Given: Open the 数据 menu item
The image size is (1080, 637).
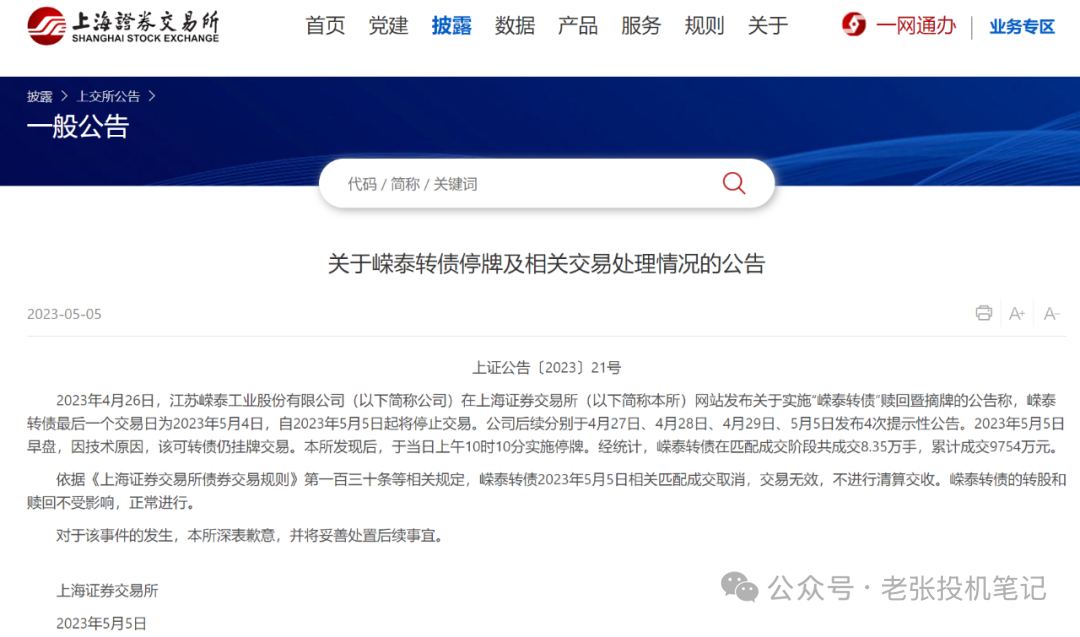Looking at the screenshot, I should (x=515, y=26).
